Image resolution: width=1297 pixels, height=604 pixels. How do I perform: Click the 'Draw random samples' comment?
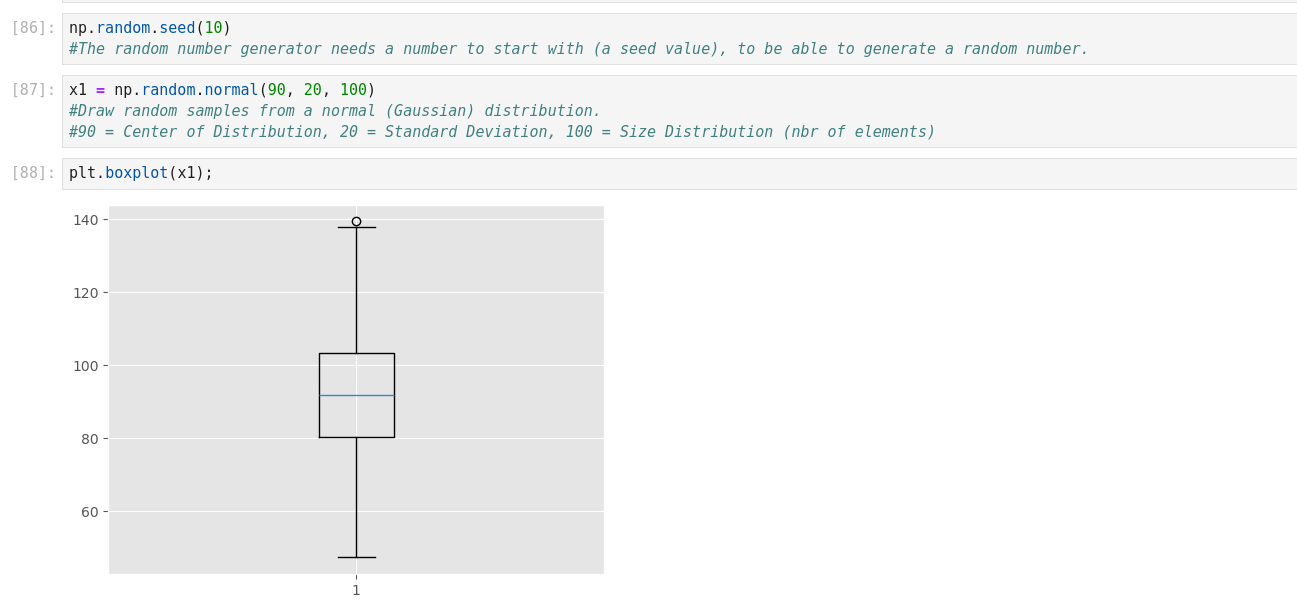335,111
